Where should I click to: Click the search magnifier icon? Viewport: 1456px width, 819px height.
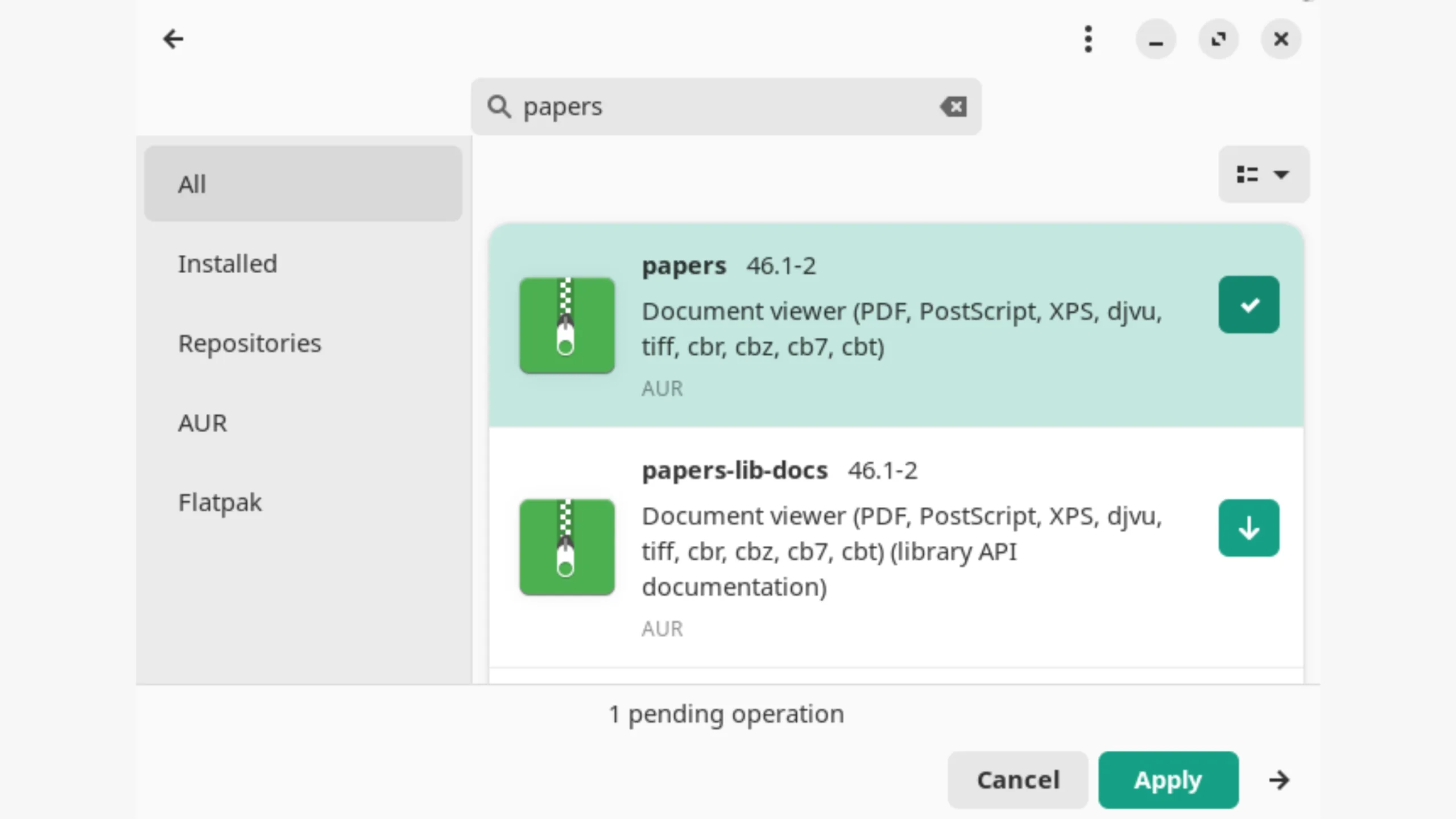tap(499, 106)
